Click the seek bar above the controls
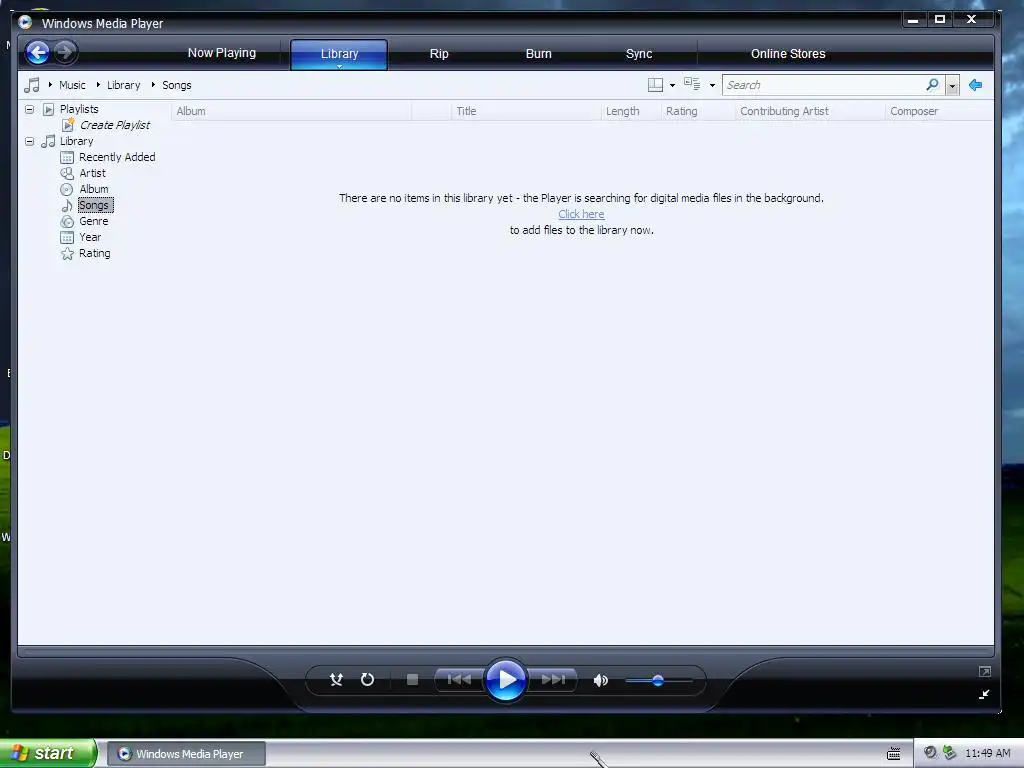This screenshot has height=768, width=1024. click(506, 651)
